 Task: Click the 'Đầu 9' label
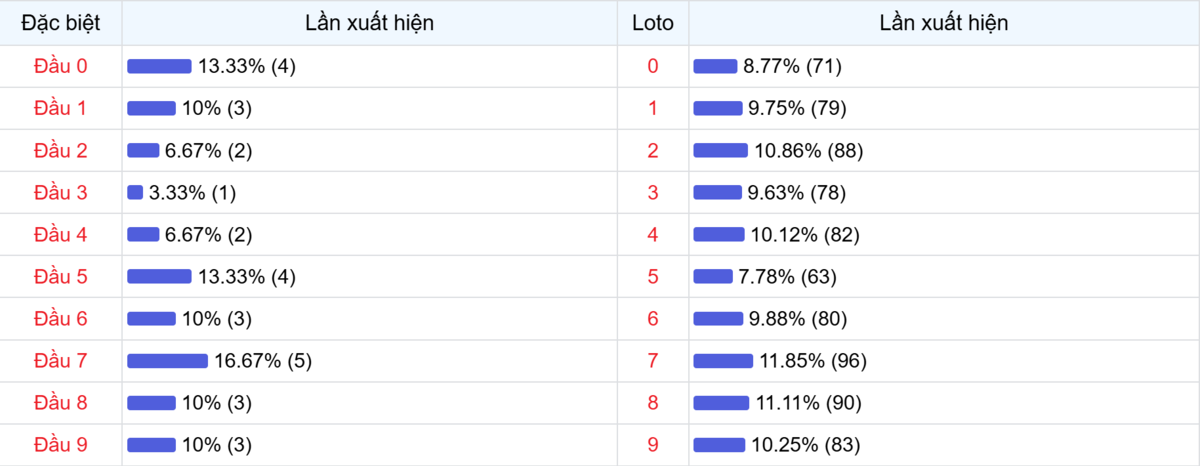pyautogui.click(x=61, y=445)
